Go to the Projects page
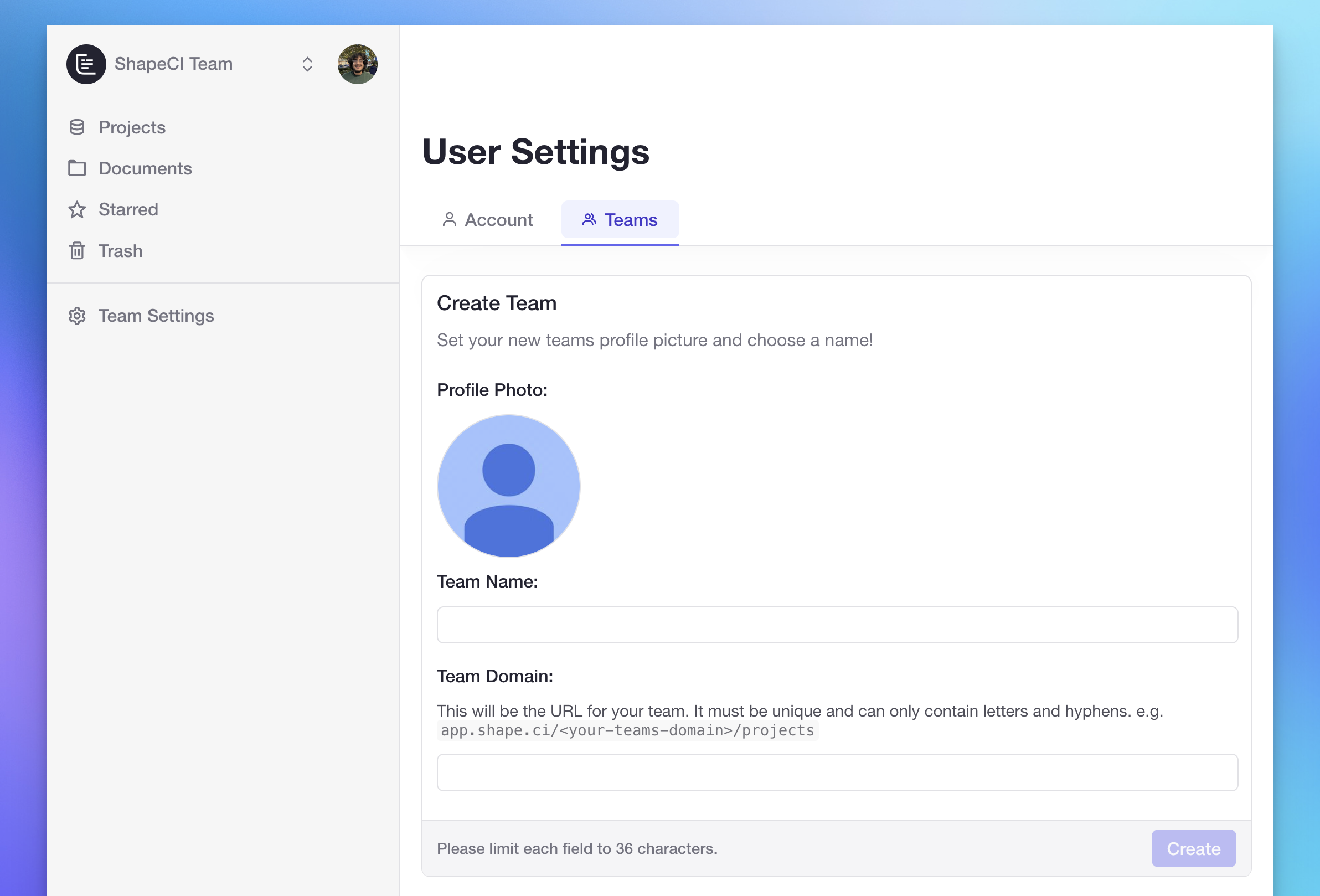The width and height of the screenshot is (1320, 896). 132,127
